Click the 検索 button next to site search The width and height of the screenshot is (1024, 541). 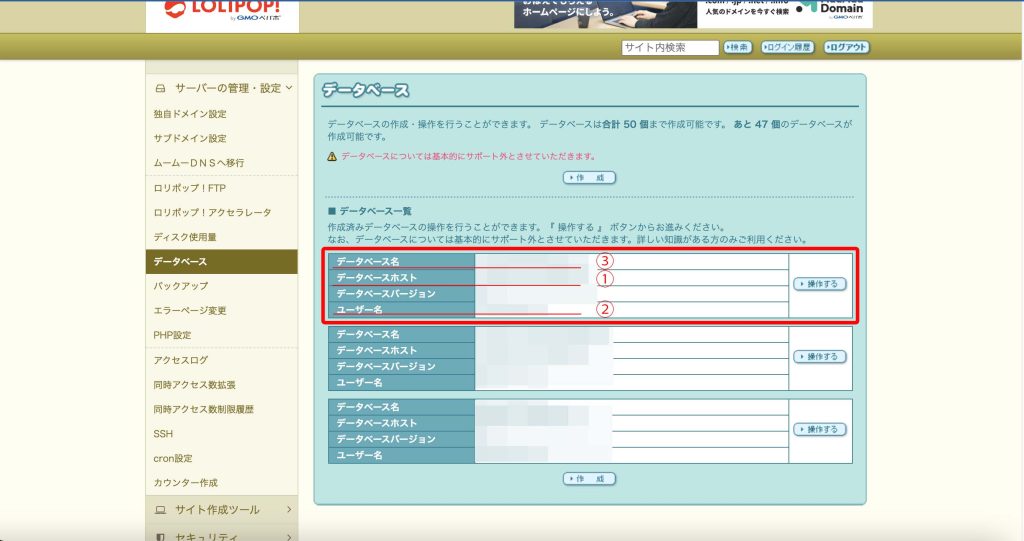(737, 48)
